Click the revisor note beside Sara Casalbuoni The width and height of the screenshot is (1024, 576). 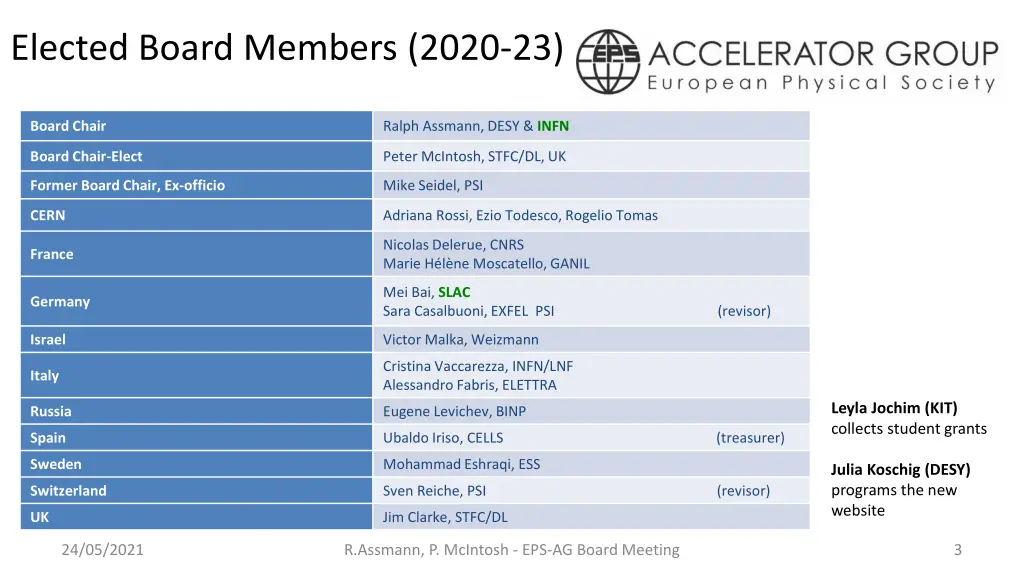click(744, 311)
